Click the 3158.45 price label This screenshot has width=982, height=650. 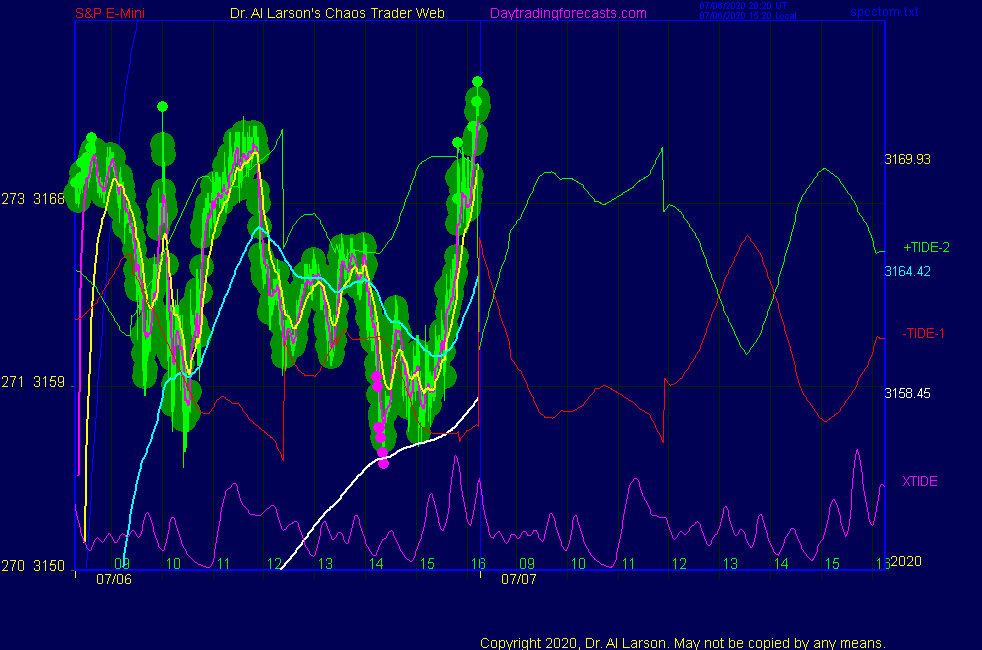(907, 393)
